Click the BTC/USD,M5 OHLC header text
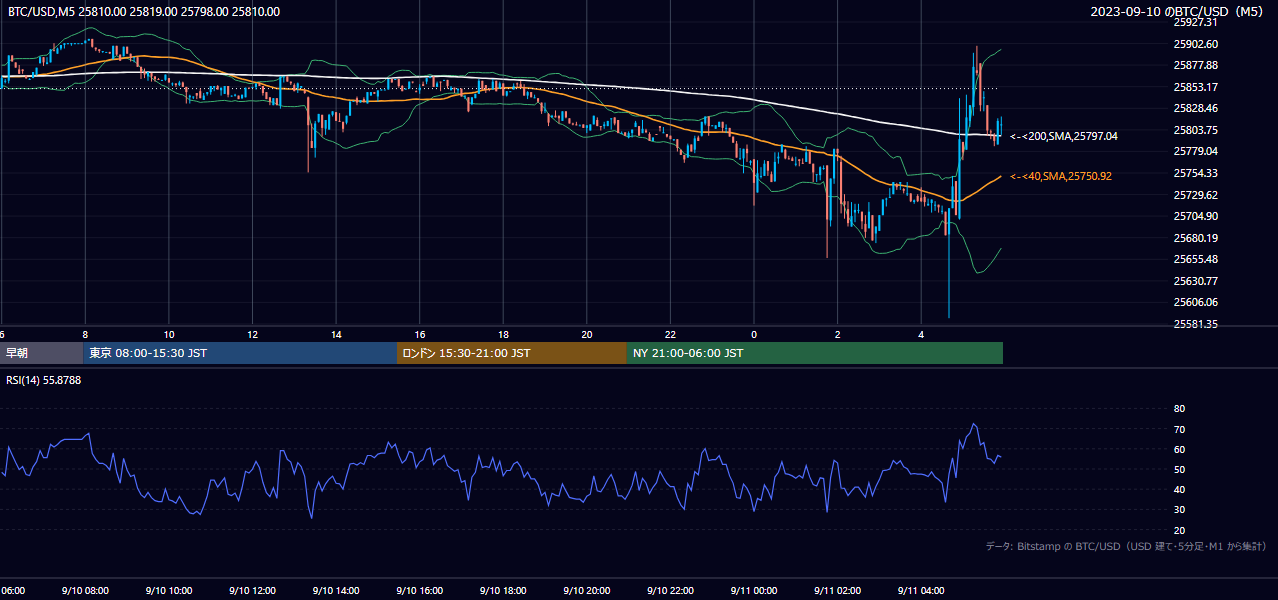 pyautogui.click(x=144, y=12)
